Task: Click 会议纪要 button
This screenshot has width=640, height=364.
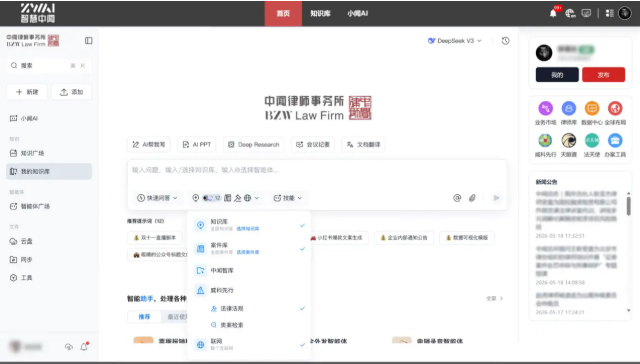Action: click(x=313, y=144)
